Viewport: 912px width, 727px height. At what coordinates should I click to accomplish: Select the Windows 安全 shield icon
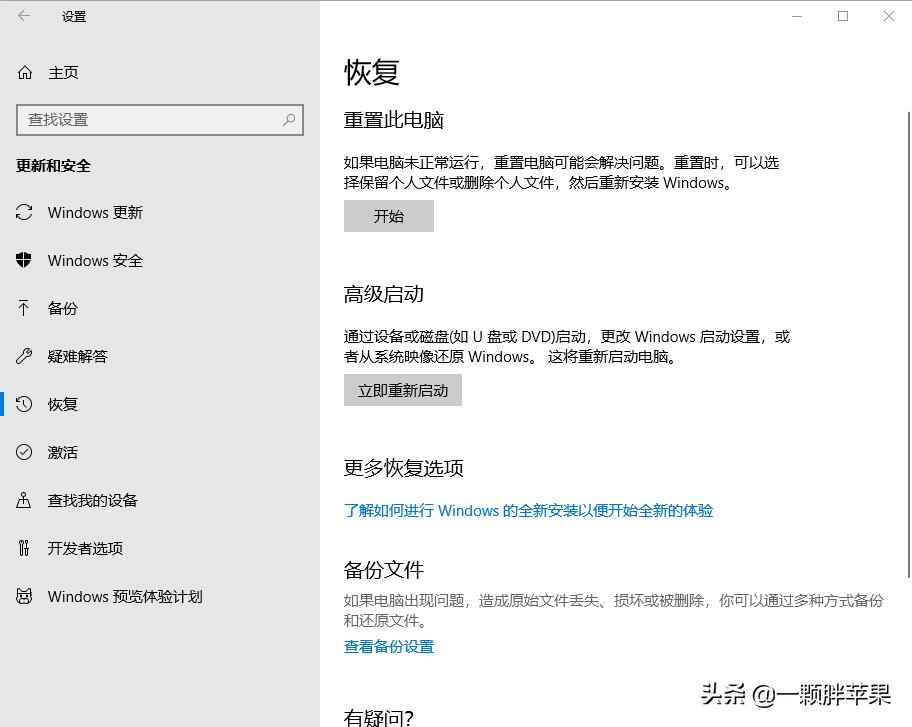(25, 261)
